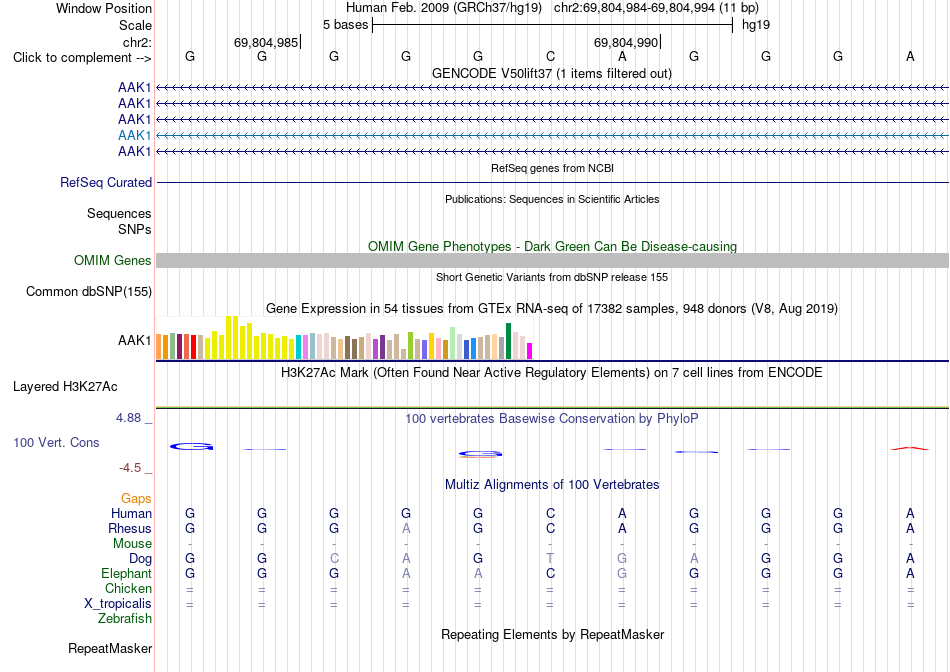Image resolution: width=950 pixels, height=672 pixels.
Task: Click the -4.5 conservation minimum value
Action: point(130,468)
